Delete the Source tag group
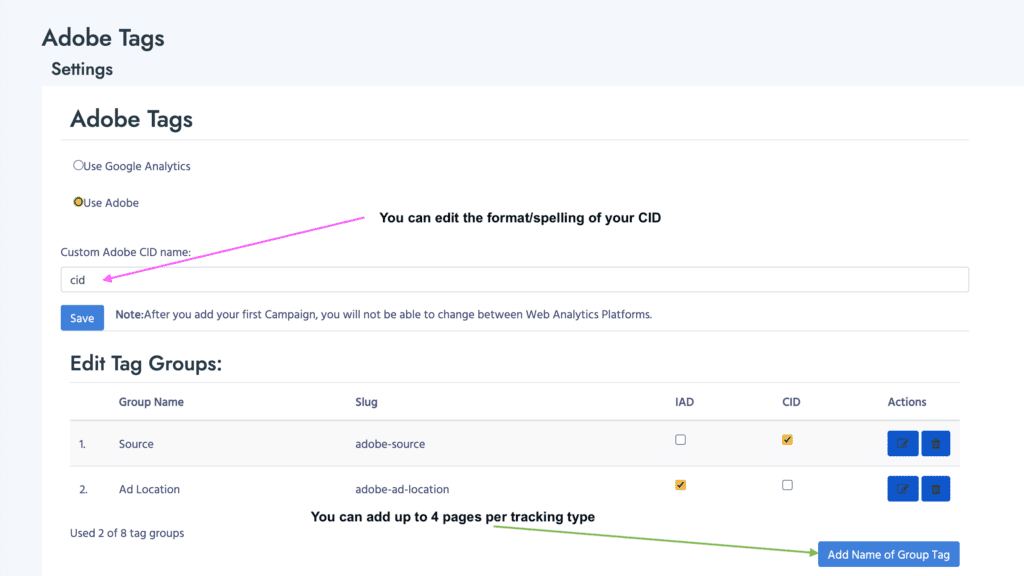Viewport: 1024px width, 576px height. tap(936, 443)
